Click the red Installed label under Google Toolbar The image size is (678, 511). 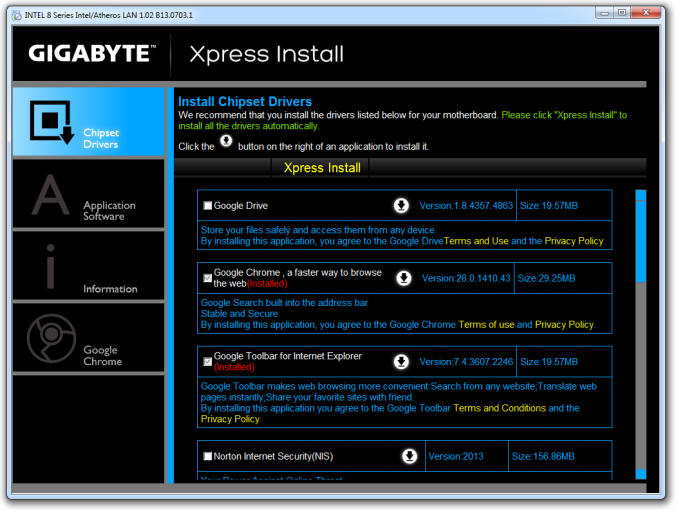coord(234,367)
